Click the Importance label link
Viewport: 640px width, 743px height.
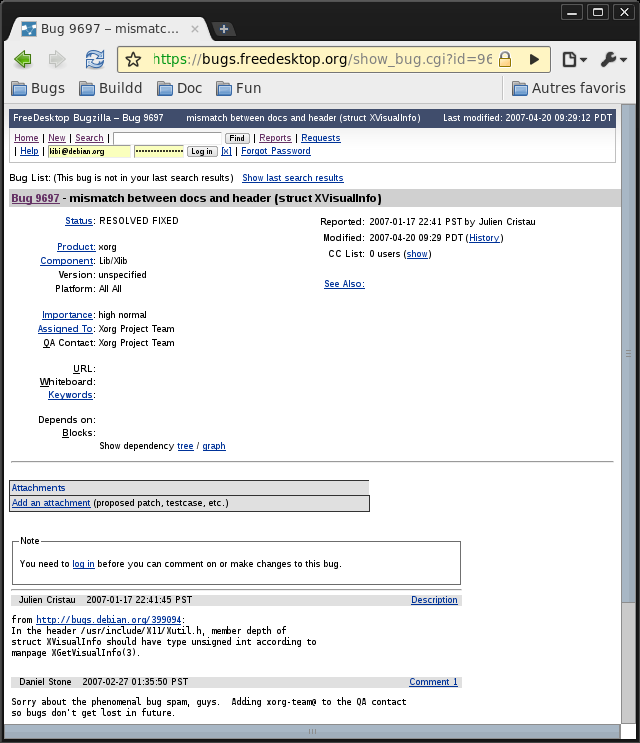(x=67, y=315)
